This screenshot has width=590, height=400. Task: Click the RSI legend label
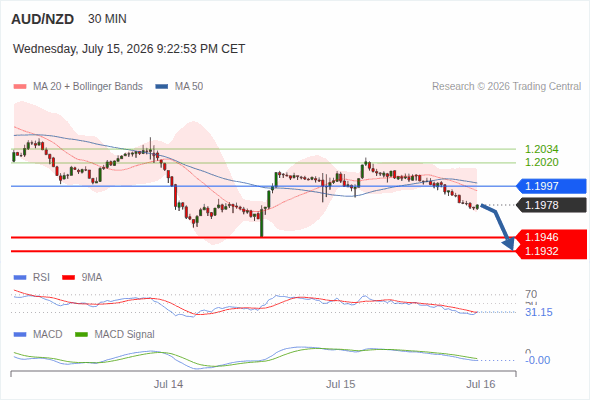[41, 277]
